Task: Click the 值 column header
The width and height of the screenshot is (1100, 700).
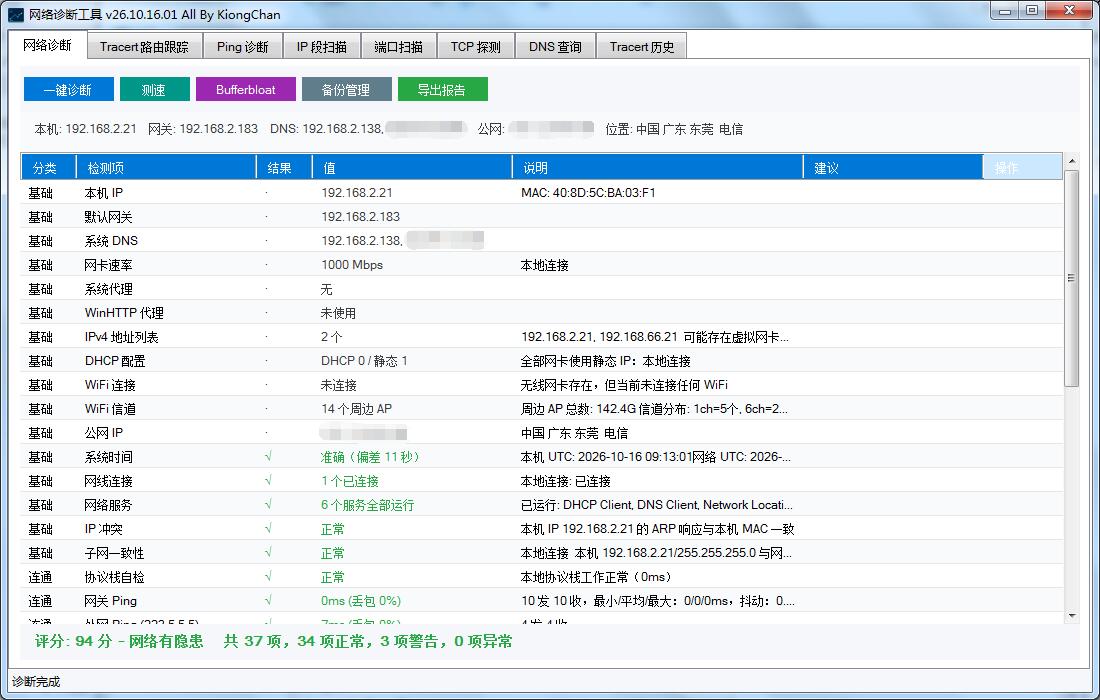Action: (x=412, y=168)
